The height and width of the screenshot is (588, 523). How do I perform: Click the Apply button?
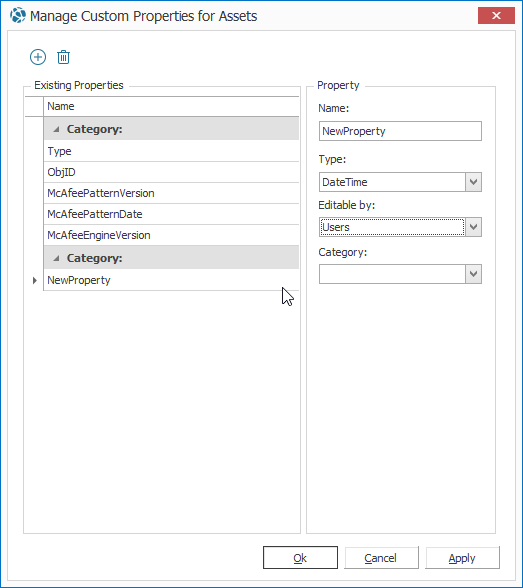[x=462, y=558]
